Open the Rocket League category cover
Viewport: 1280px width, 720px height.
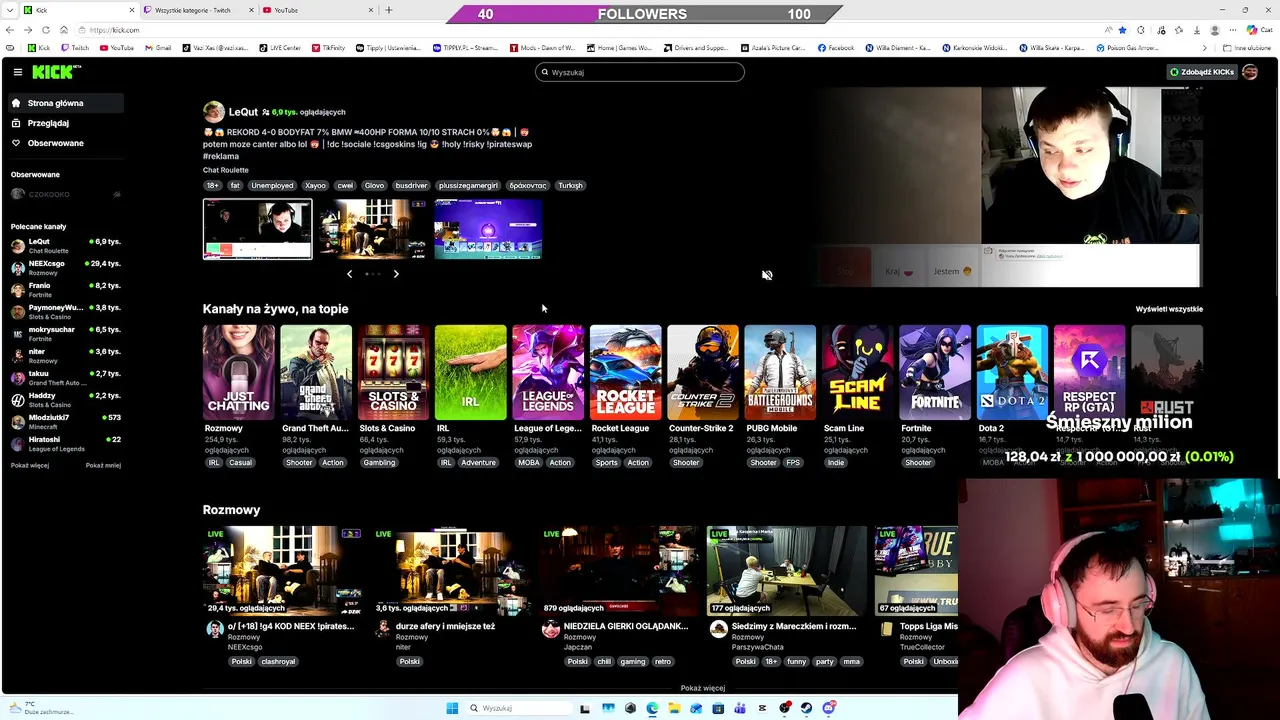tap(626, 372)
